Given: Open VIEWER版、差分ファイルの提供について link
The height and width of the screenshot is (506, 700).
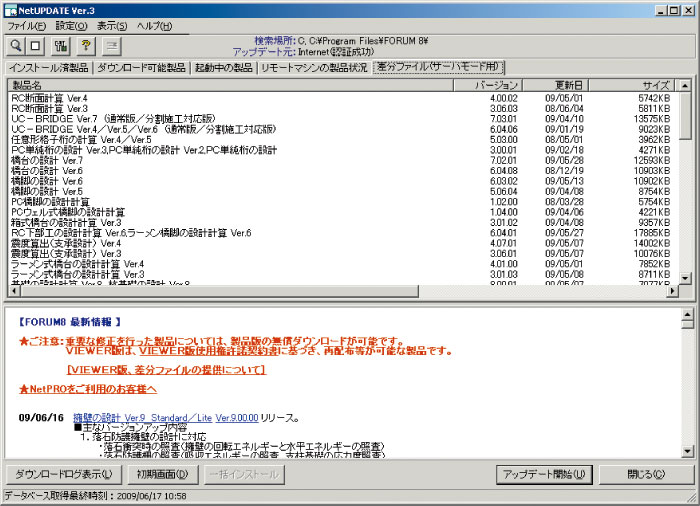Looking at the screenshot, I should coord(166,370).
